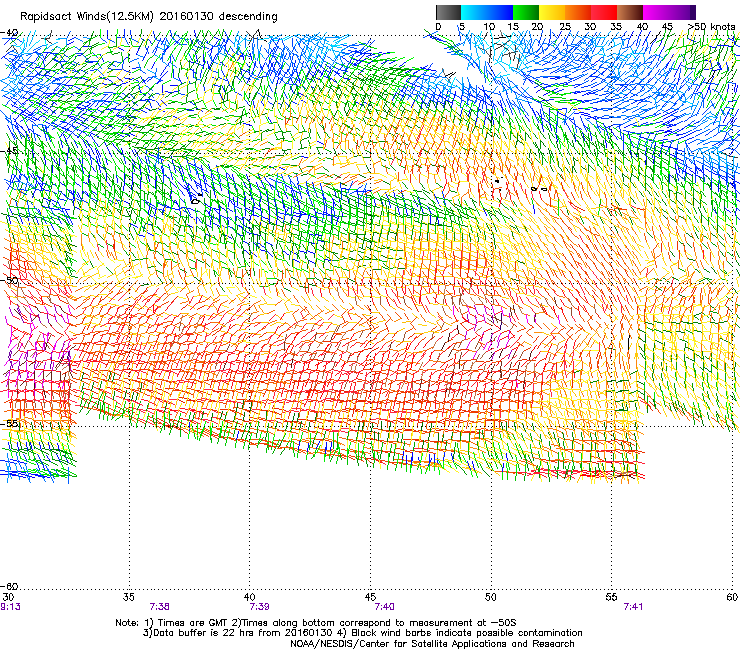This screenshot has width=740, height=650.
Task: Click the '-55' latitude axis label
Action: 9,423
